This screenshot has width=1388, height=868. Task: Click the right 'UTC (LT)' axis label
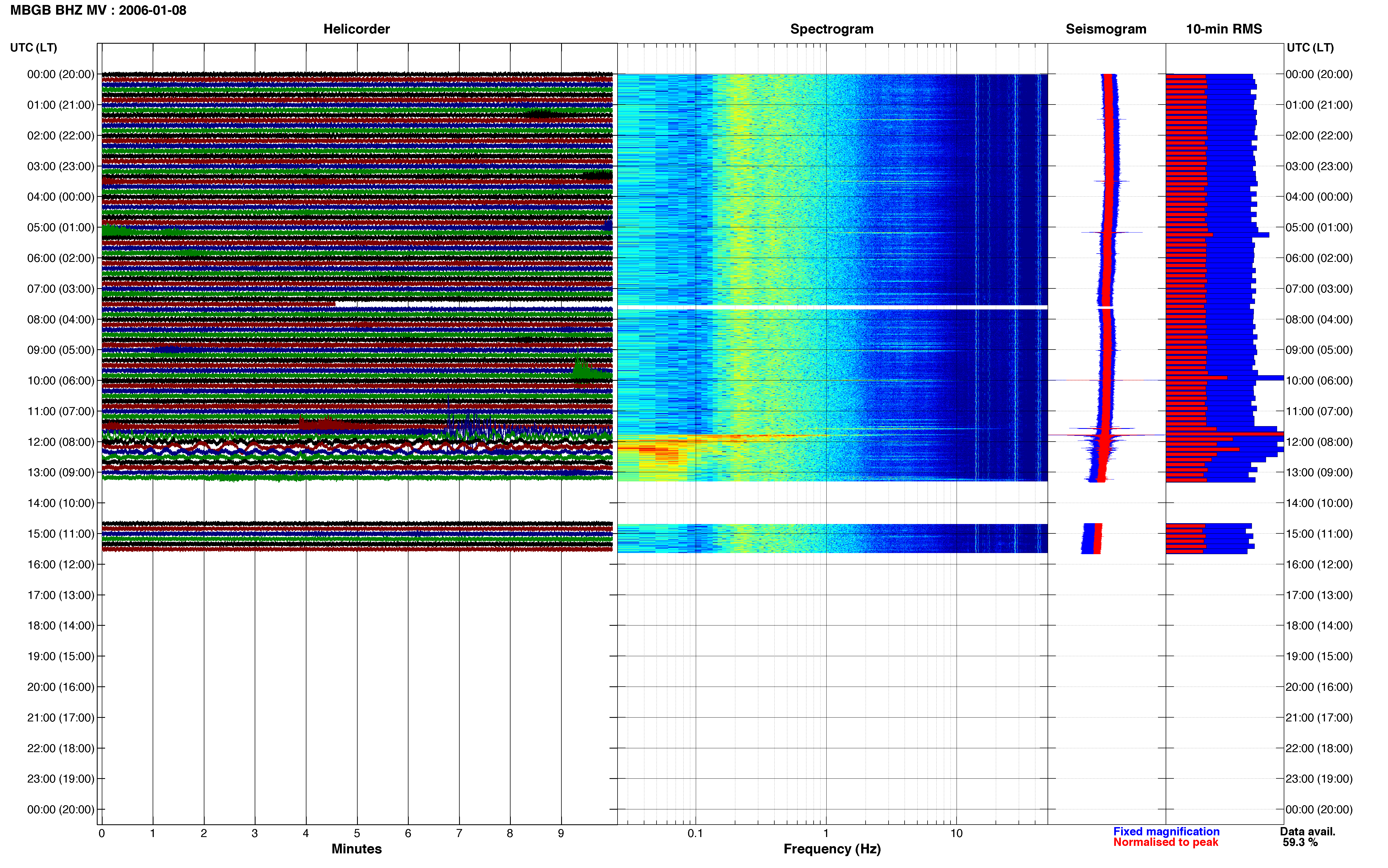(1310, 48)
